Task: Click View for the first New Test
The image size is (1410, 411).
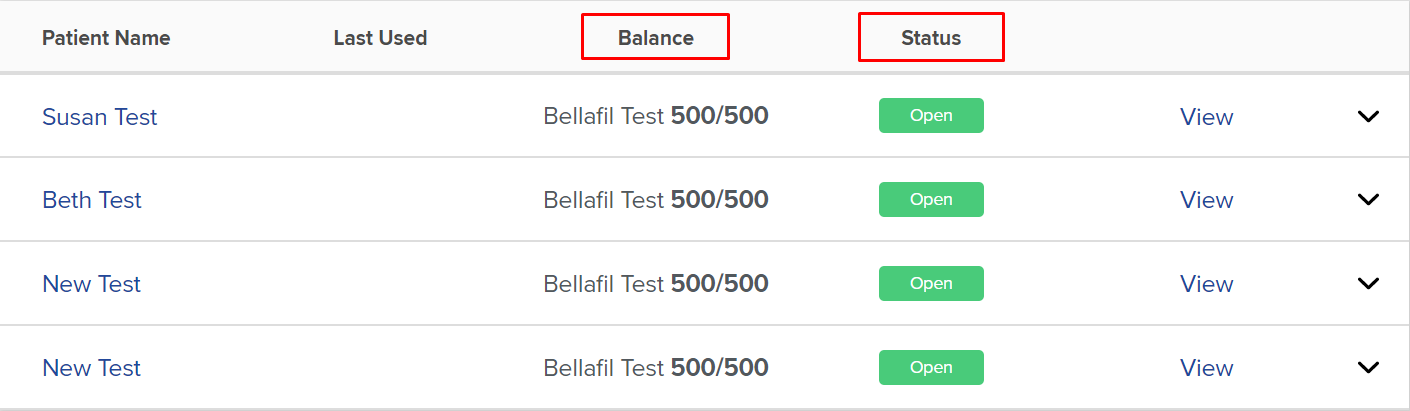Action: pyautogui.click(x=1206, y=284)
